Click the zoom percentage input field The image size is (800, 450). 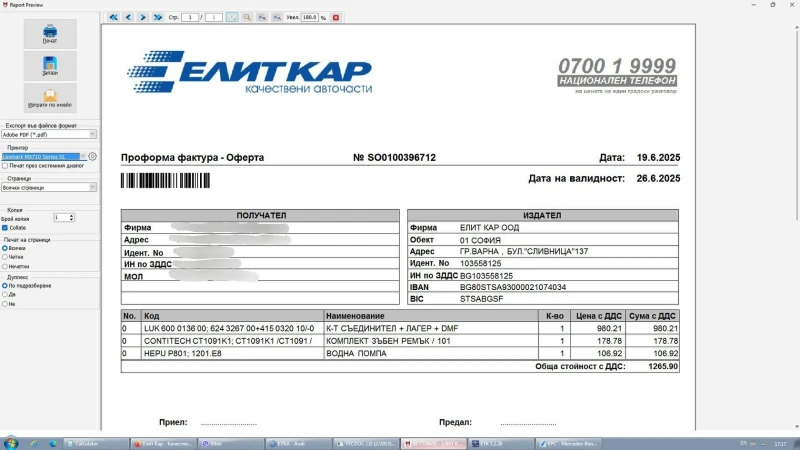(x=309, y=17)
